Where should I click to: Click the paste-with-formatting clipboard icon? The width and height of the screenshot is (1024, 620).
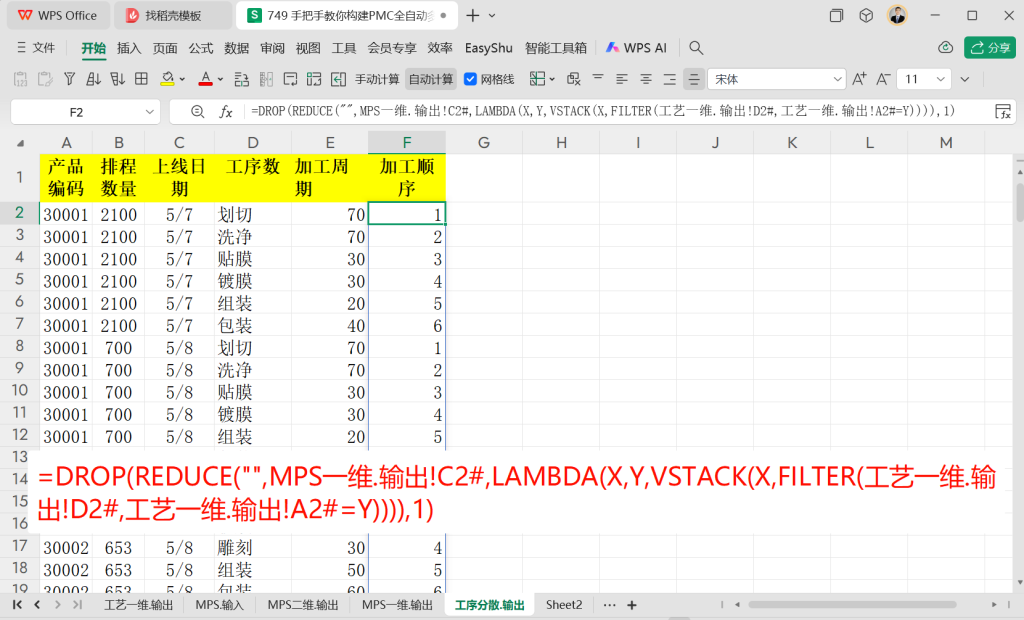[45, 79]
